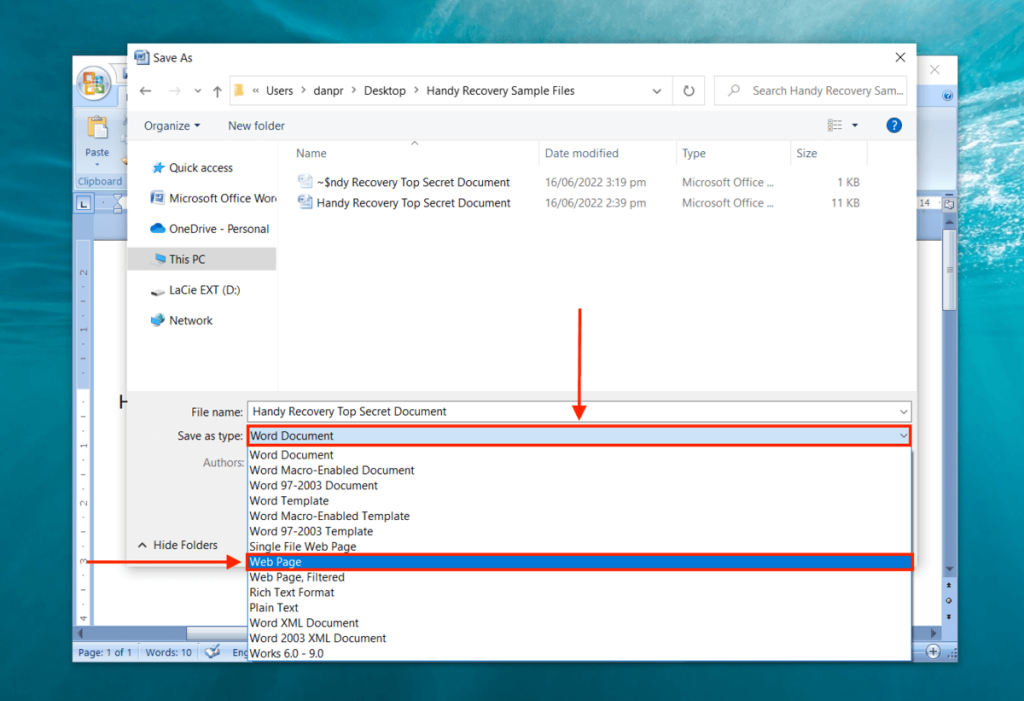Click the New folder button
The image size is (1024, 701).
pos(254,125)
